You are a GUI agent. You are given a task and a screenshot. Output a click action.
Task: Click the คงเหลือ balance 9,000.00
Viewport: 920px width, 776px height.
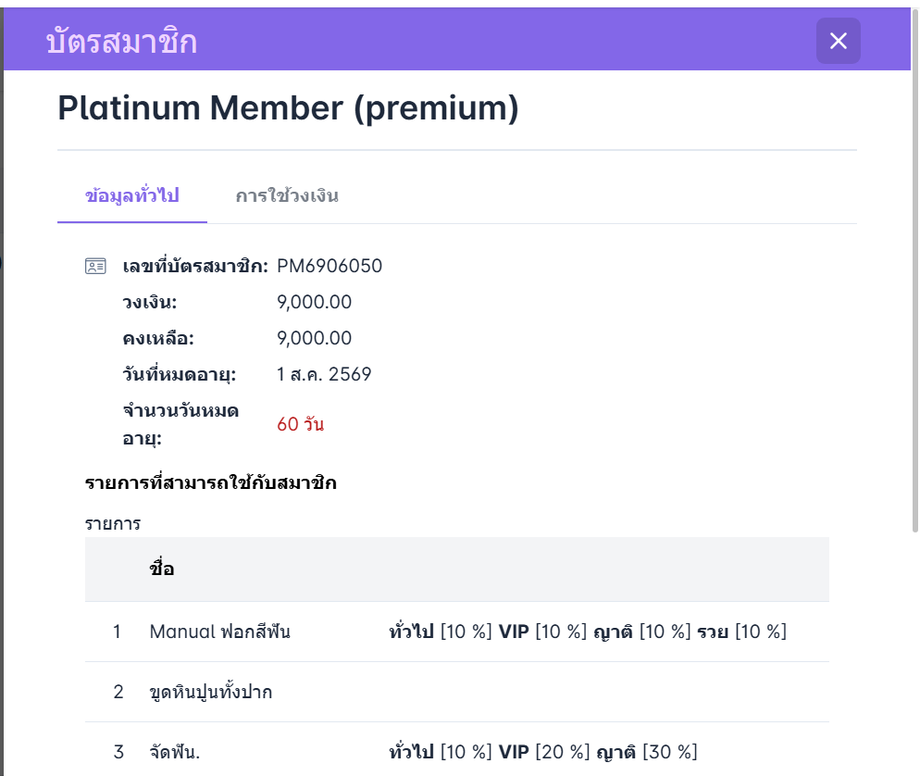pyautogui.click(x=314, y=338)
